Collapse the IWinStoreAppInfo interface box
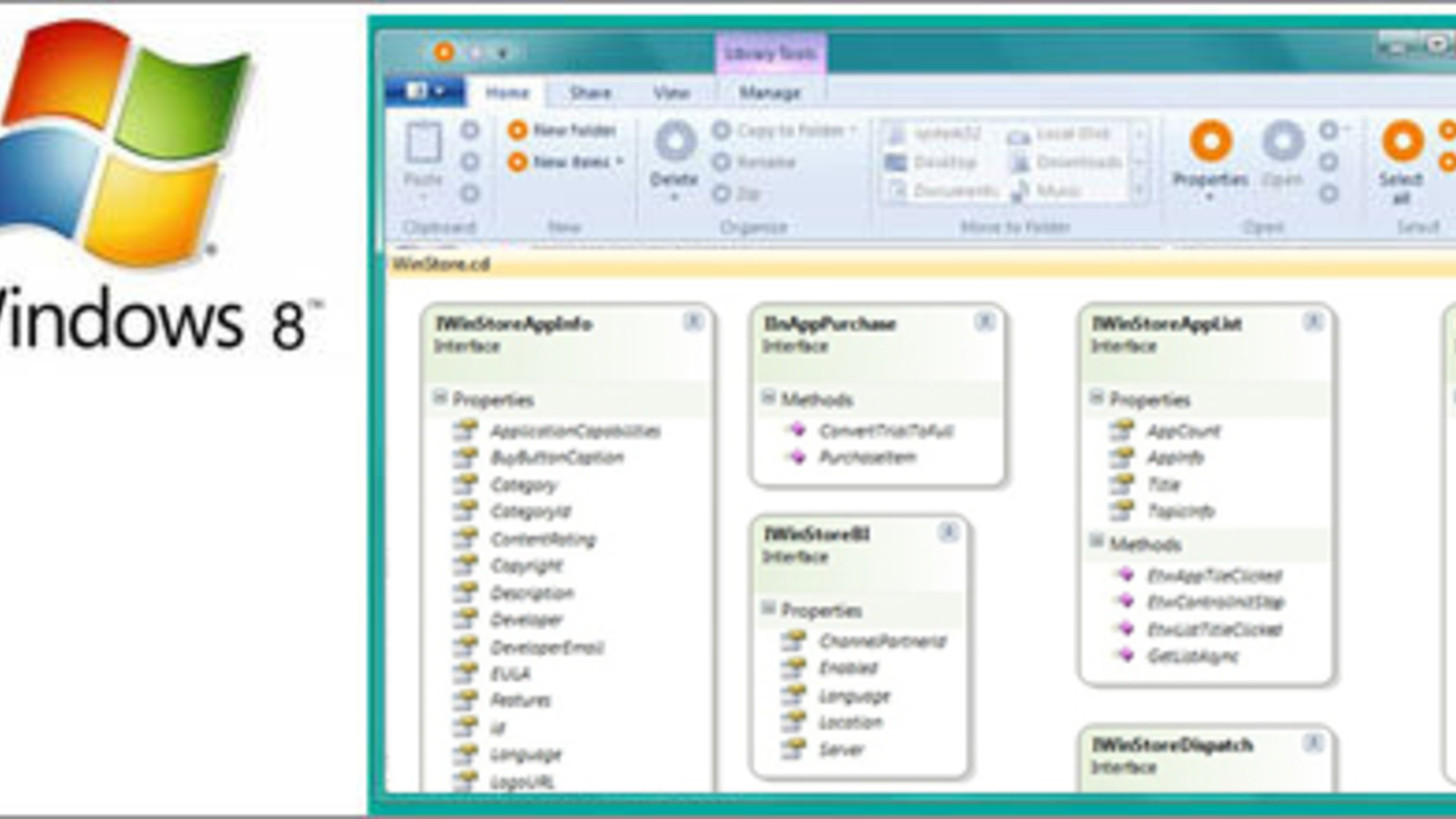The image size is (1456, 819). 693,322
